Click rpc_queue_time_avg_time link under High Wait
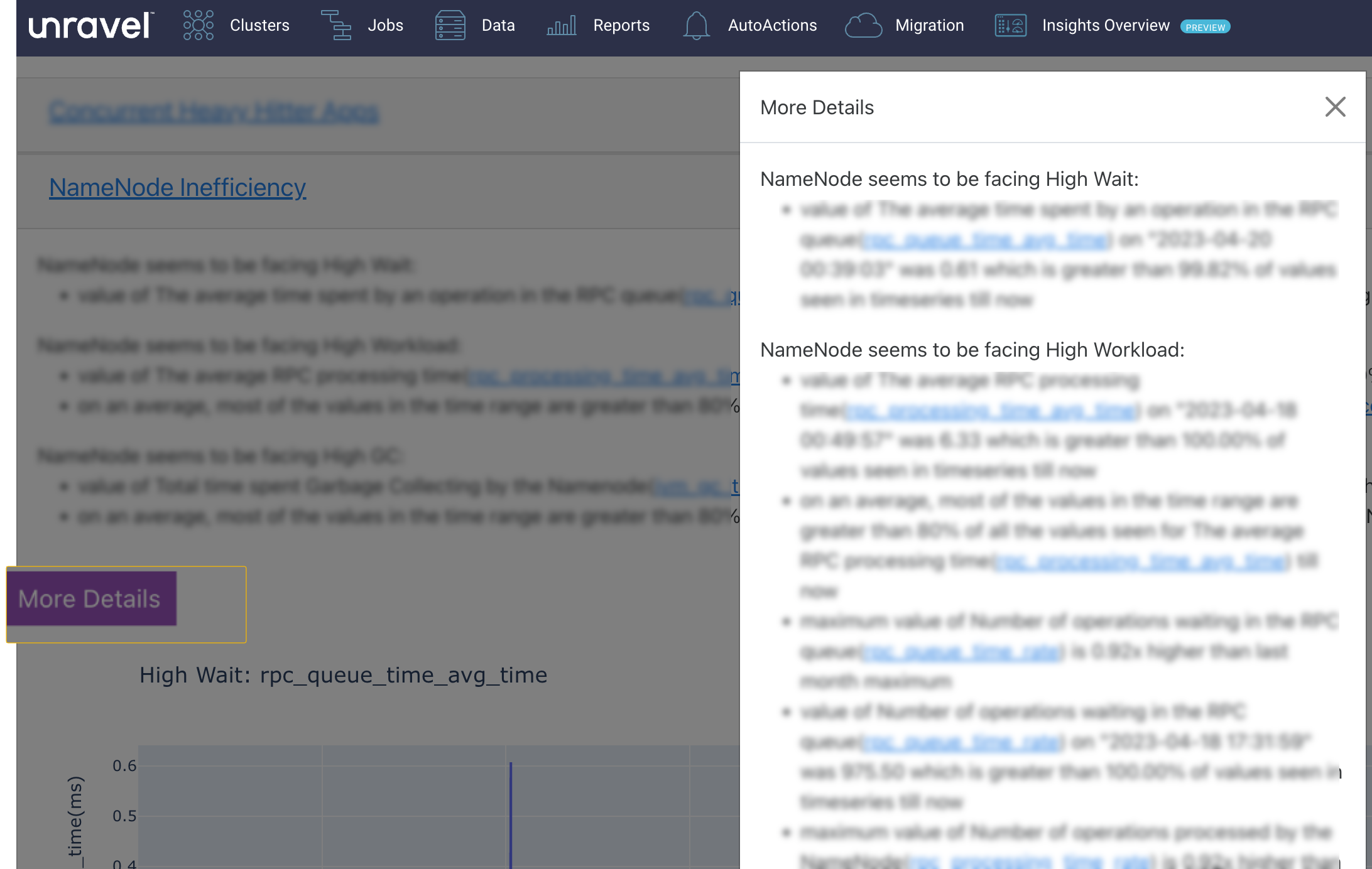The image size is (1372, 869). click(985, 240)
